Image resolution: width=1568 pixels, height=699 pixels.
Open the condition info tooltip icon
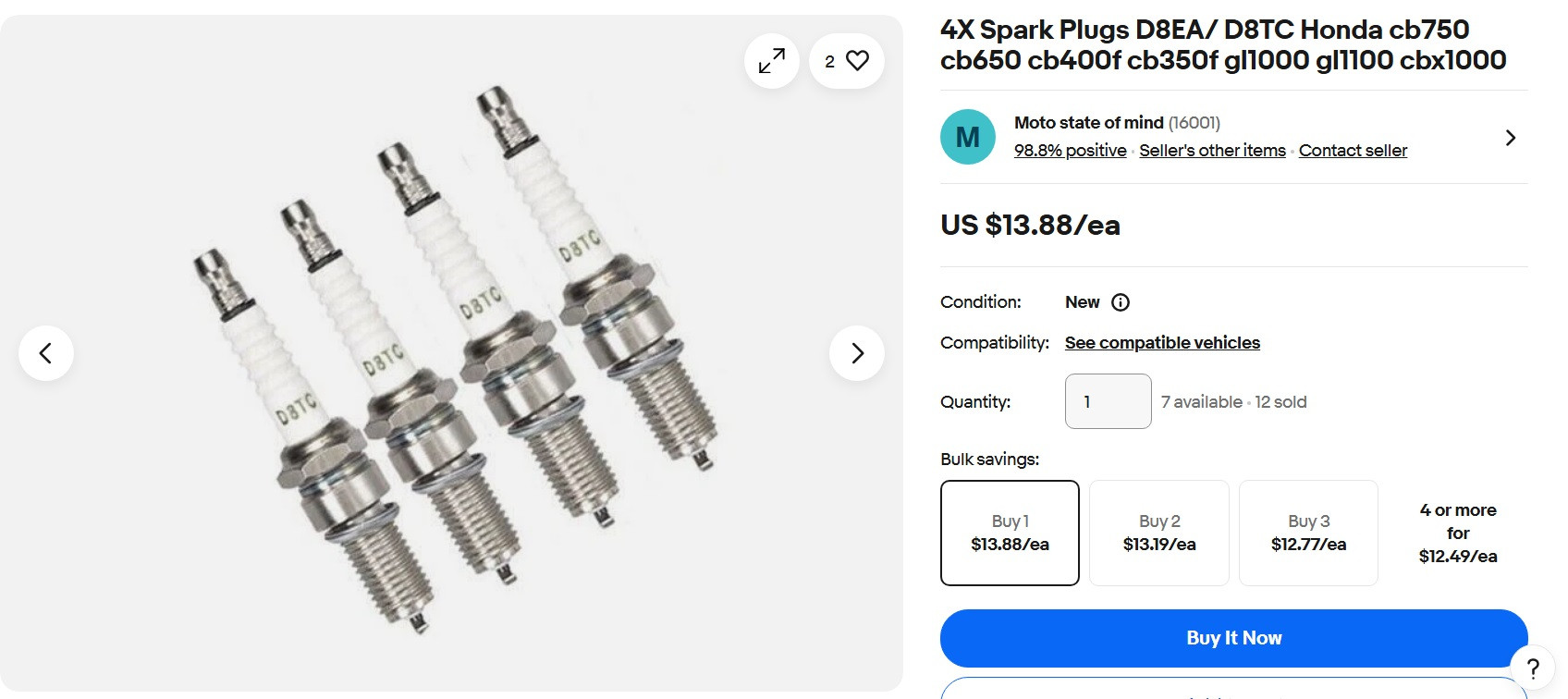[x=1120, y=302]
